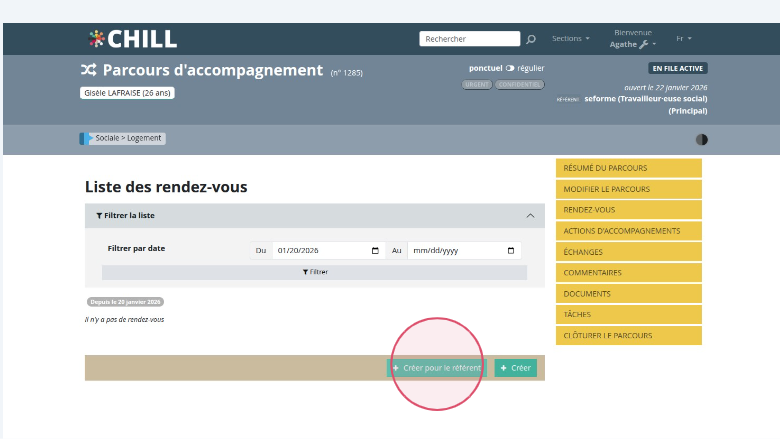Screen dimensions: 780x439
Task: Click the magnifying glass search icon
Action: [531, 40]
